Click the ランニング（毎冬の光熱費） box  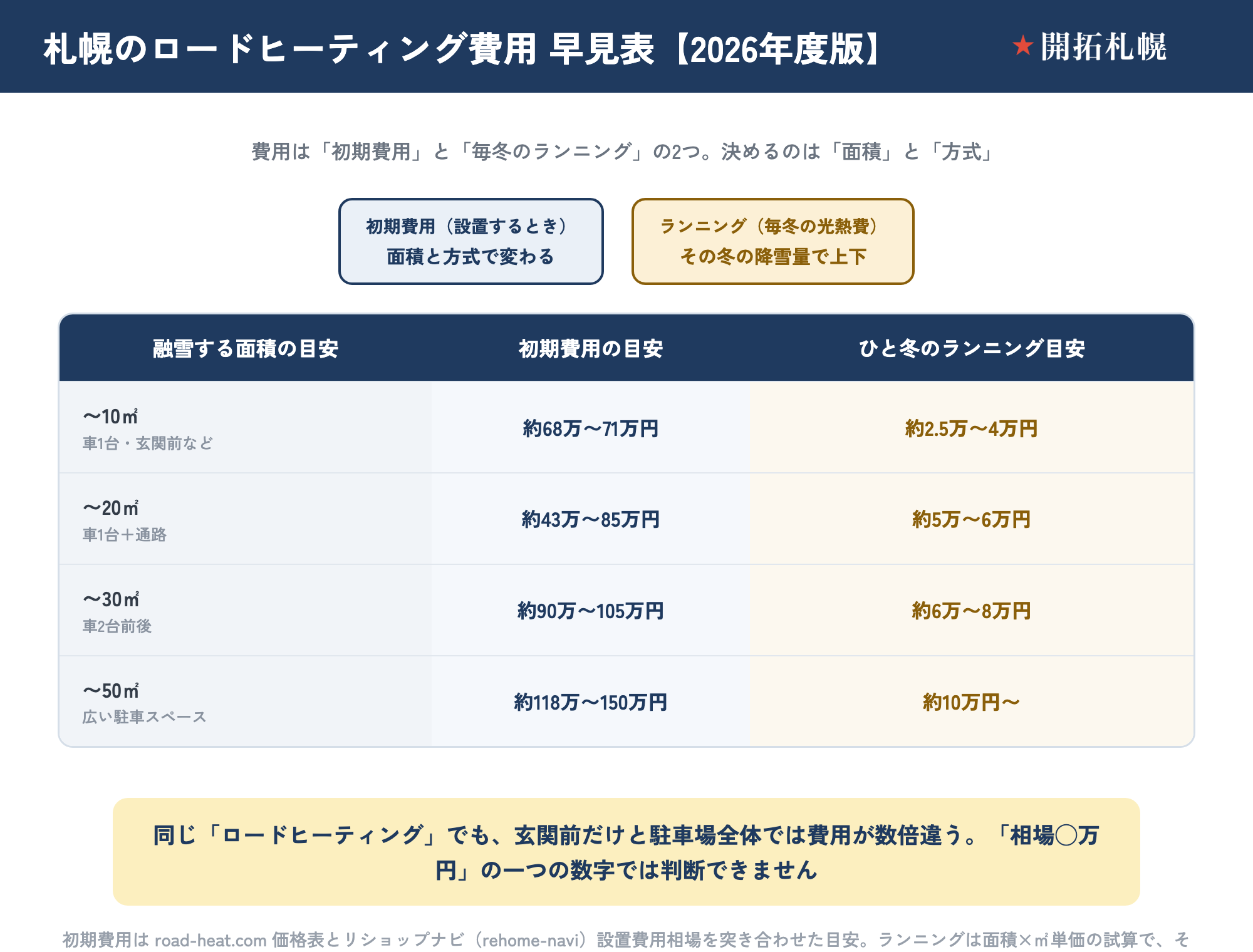pyautogui.click(x=772, y=241)
